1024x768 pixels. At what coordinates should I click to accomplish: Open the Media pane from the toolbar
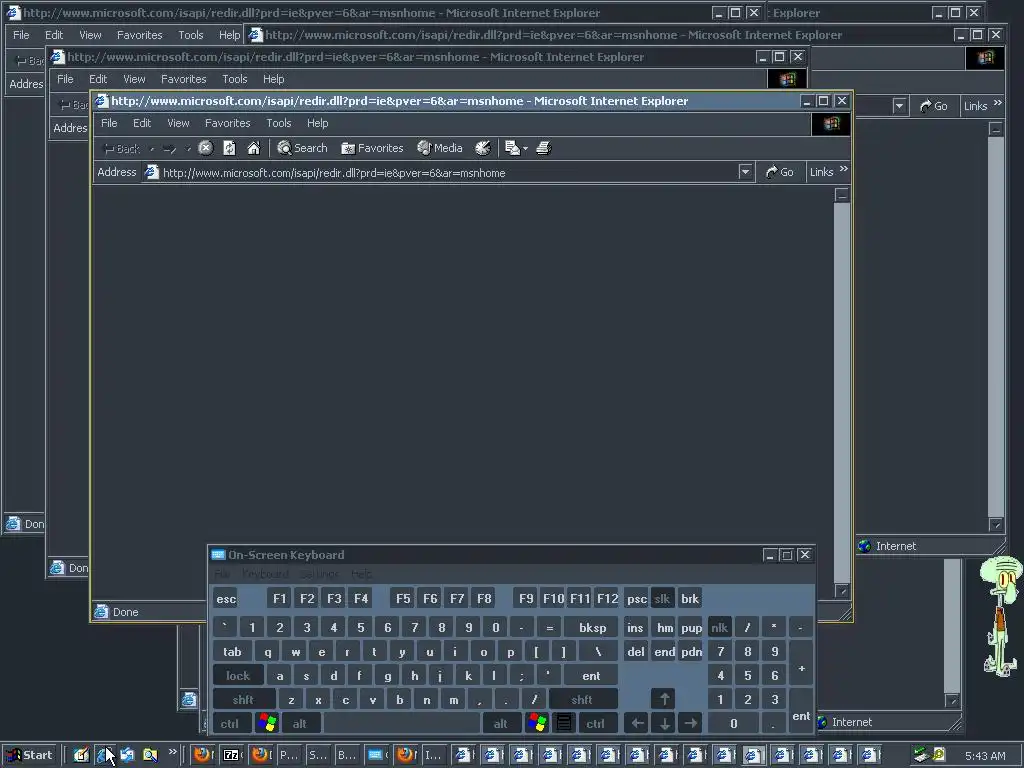440,148
